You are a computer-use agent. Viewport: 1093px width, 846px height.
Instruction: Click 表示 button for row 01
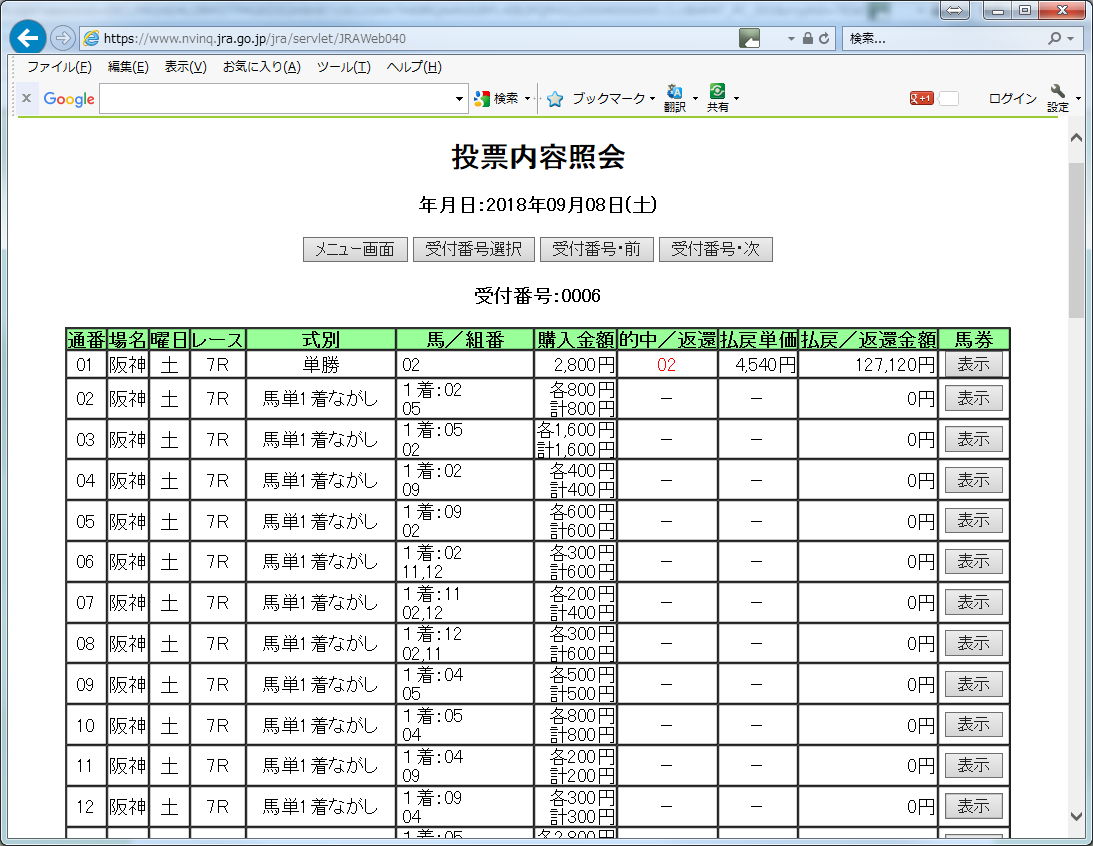tap(974, 364)
